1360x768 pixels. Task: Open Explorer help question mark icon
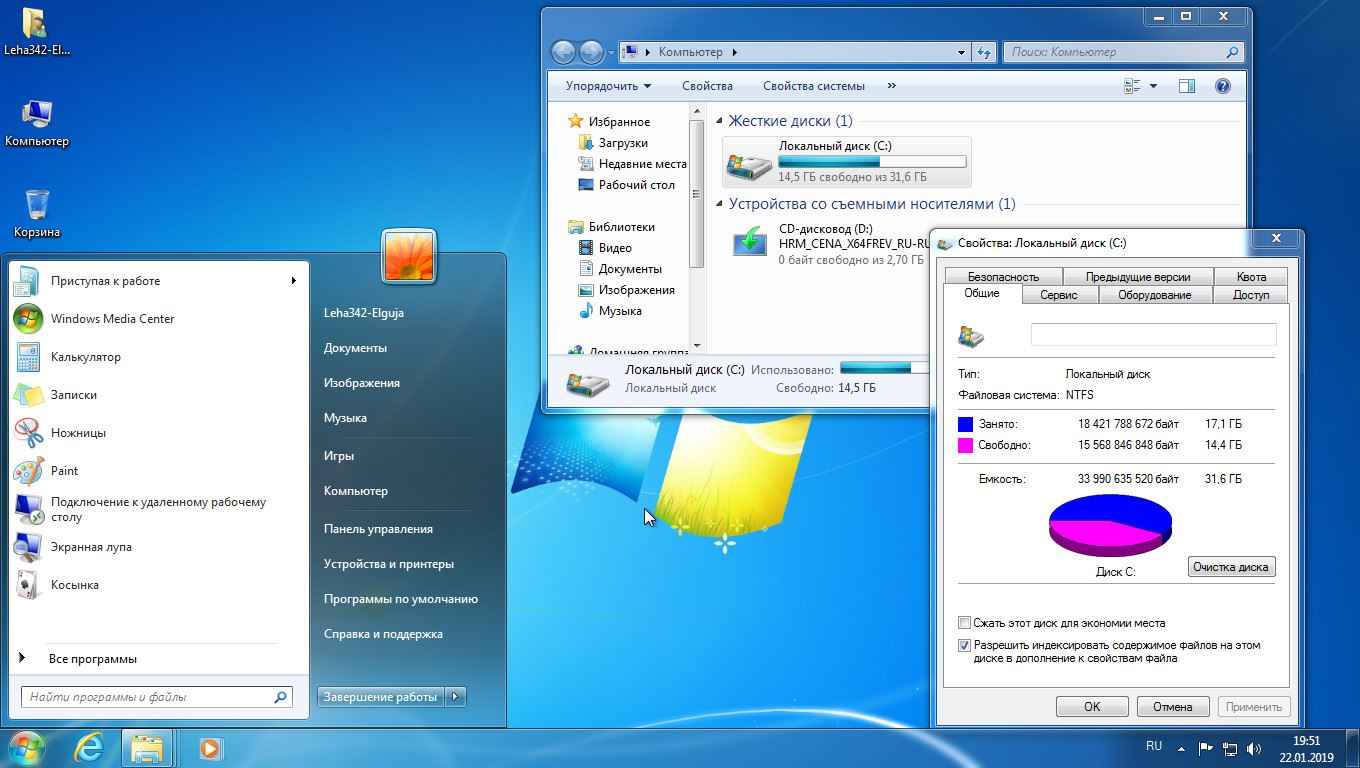(1222, 86)
